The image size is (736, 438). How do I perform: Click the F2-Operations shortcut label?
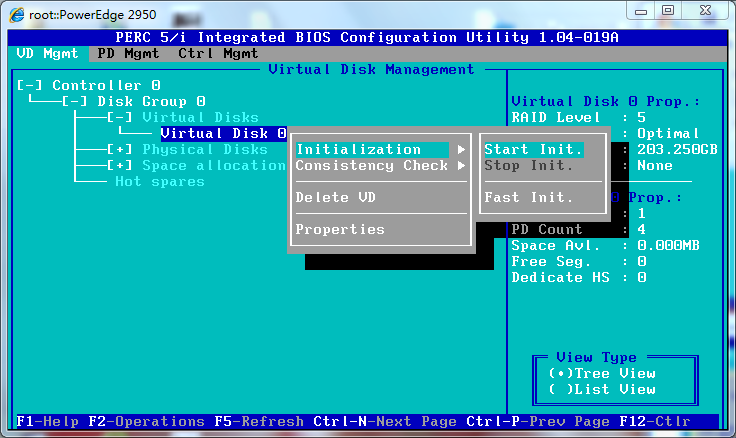coord(146,421)
